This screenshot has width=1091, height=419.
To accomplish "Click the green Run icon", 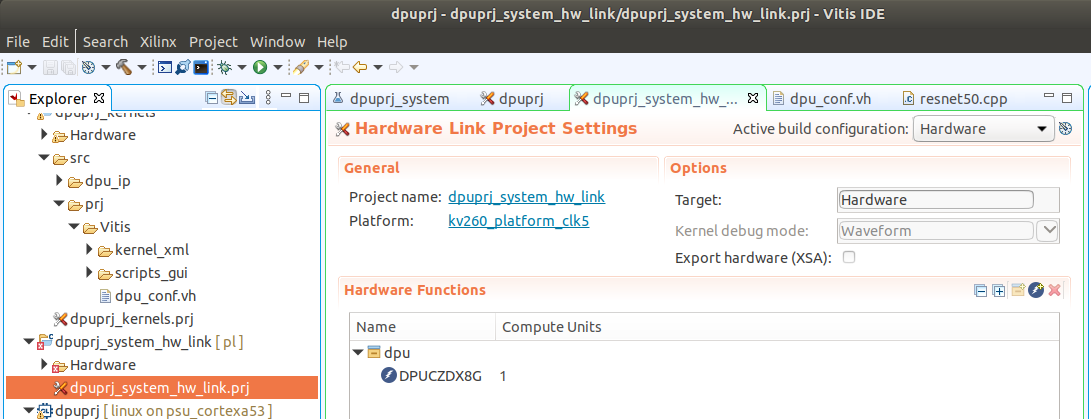I will click(x=260, y=68).
